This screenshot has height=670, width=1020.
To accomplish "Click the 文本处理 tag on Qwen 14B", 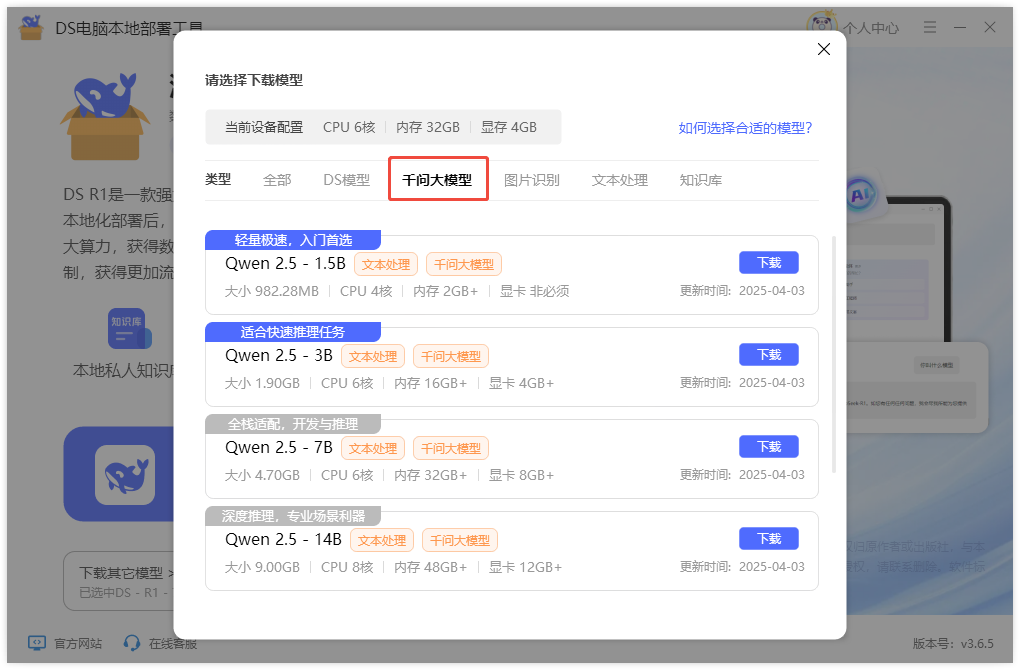I will pyautogui.click(x=382, y=541).
